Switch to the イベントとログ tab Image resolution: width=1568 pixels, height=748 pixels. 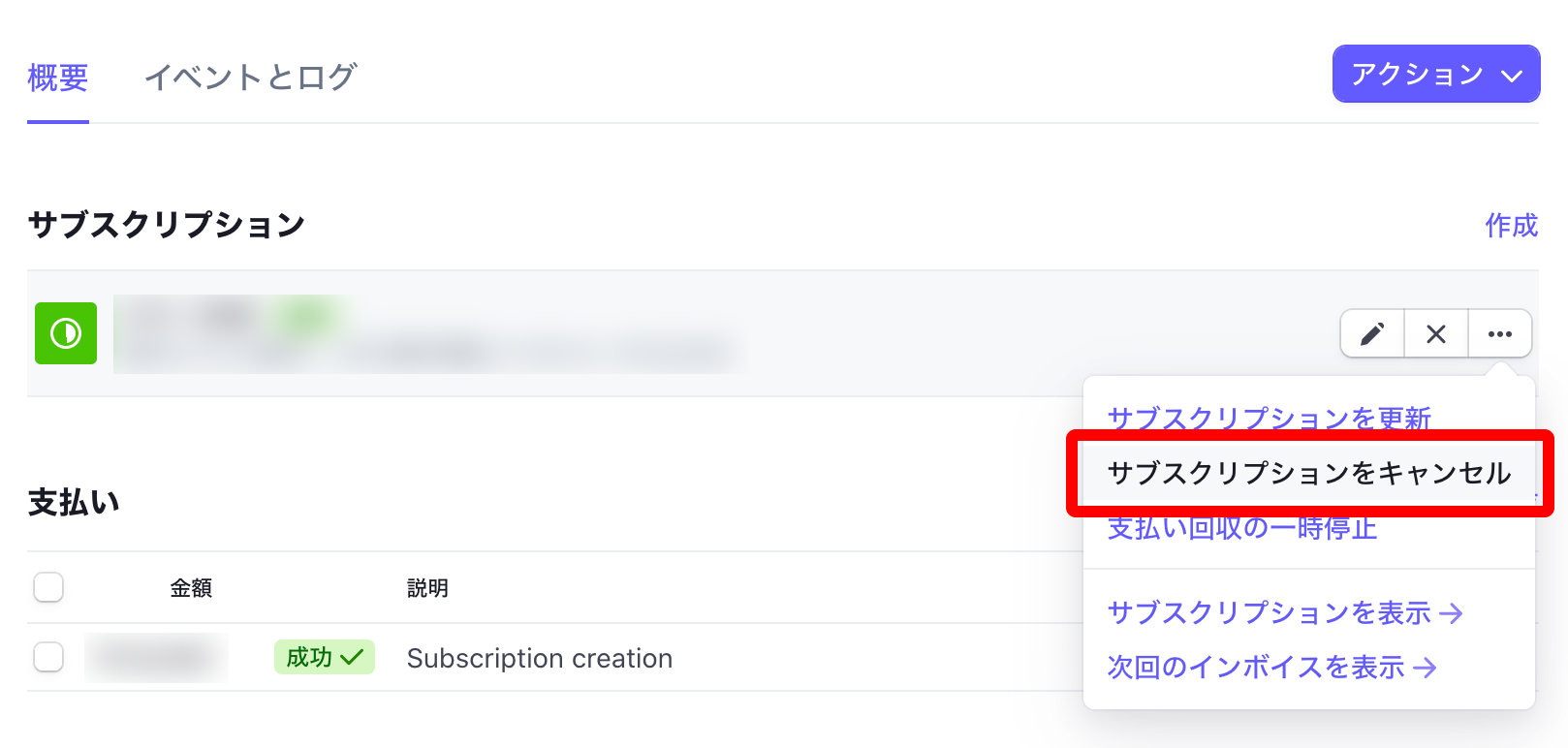[x=251, y=77]
